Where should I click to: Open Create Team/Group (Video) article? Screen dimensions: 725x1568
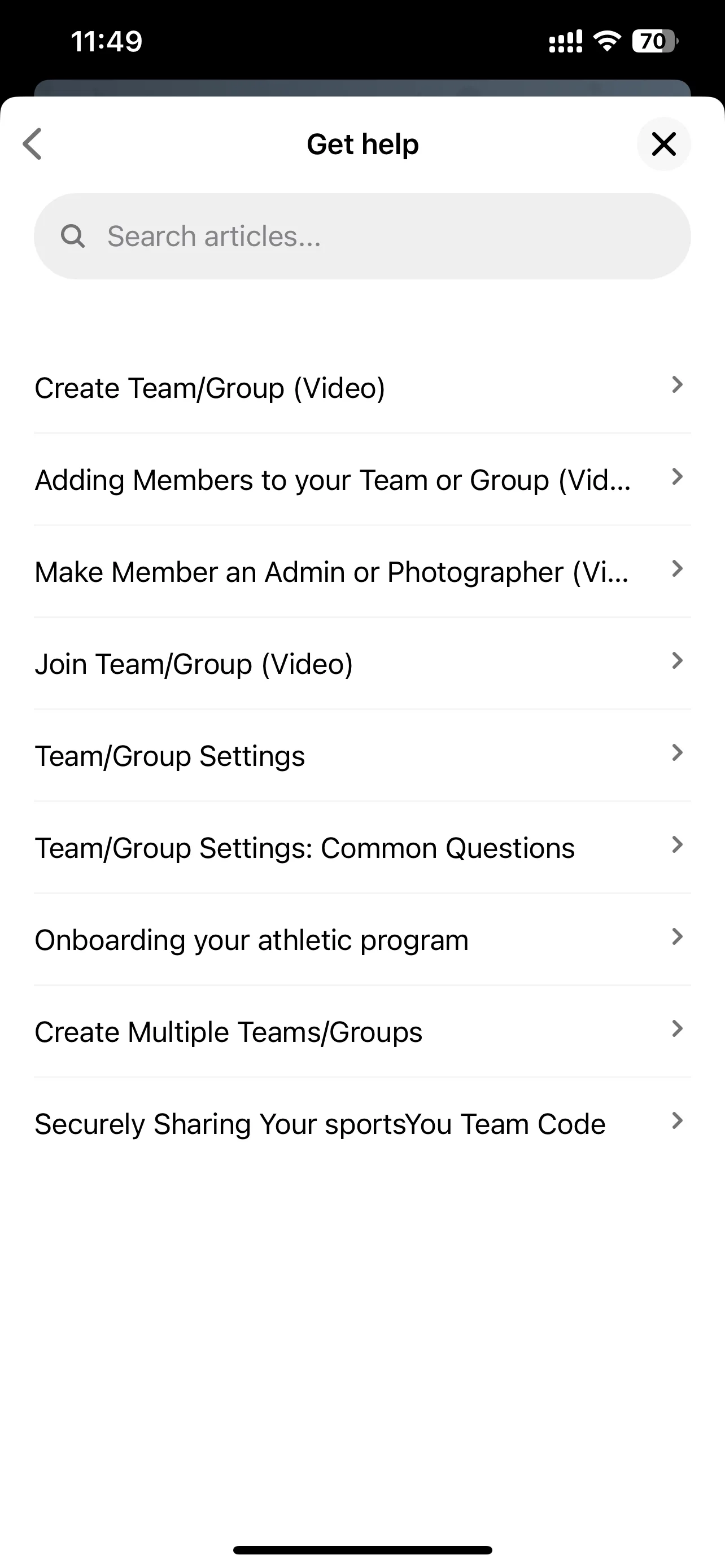pyautogui.click(x=362, y=388)
